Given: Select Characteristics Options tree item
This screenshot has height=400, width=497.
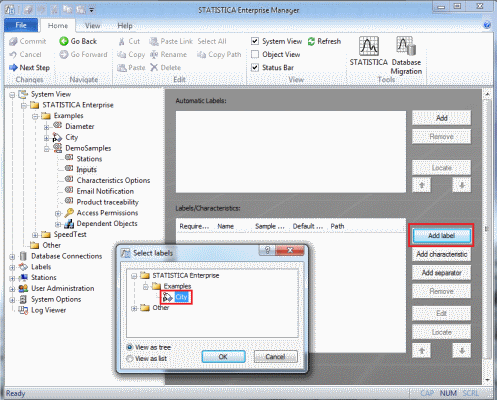Looking at the screenshot, I should tap(113, 180).
